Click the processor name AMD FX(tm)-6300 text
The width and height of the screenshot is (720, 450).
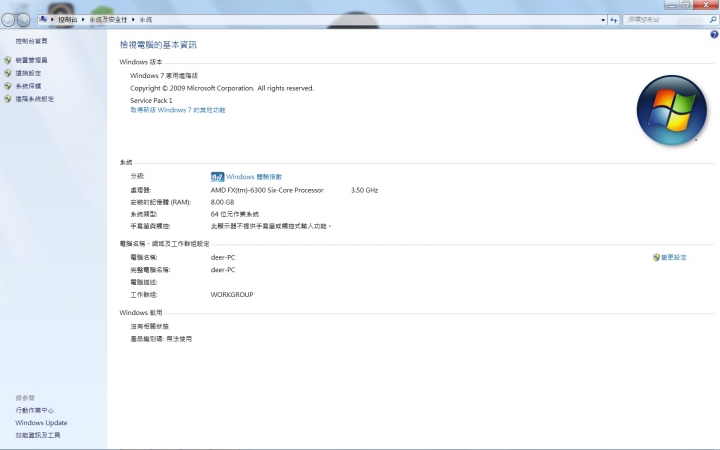tap(267, 190)
